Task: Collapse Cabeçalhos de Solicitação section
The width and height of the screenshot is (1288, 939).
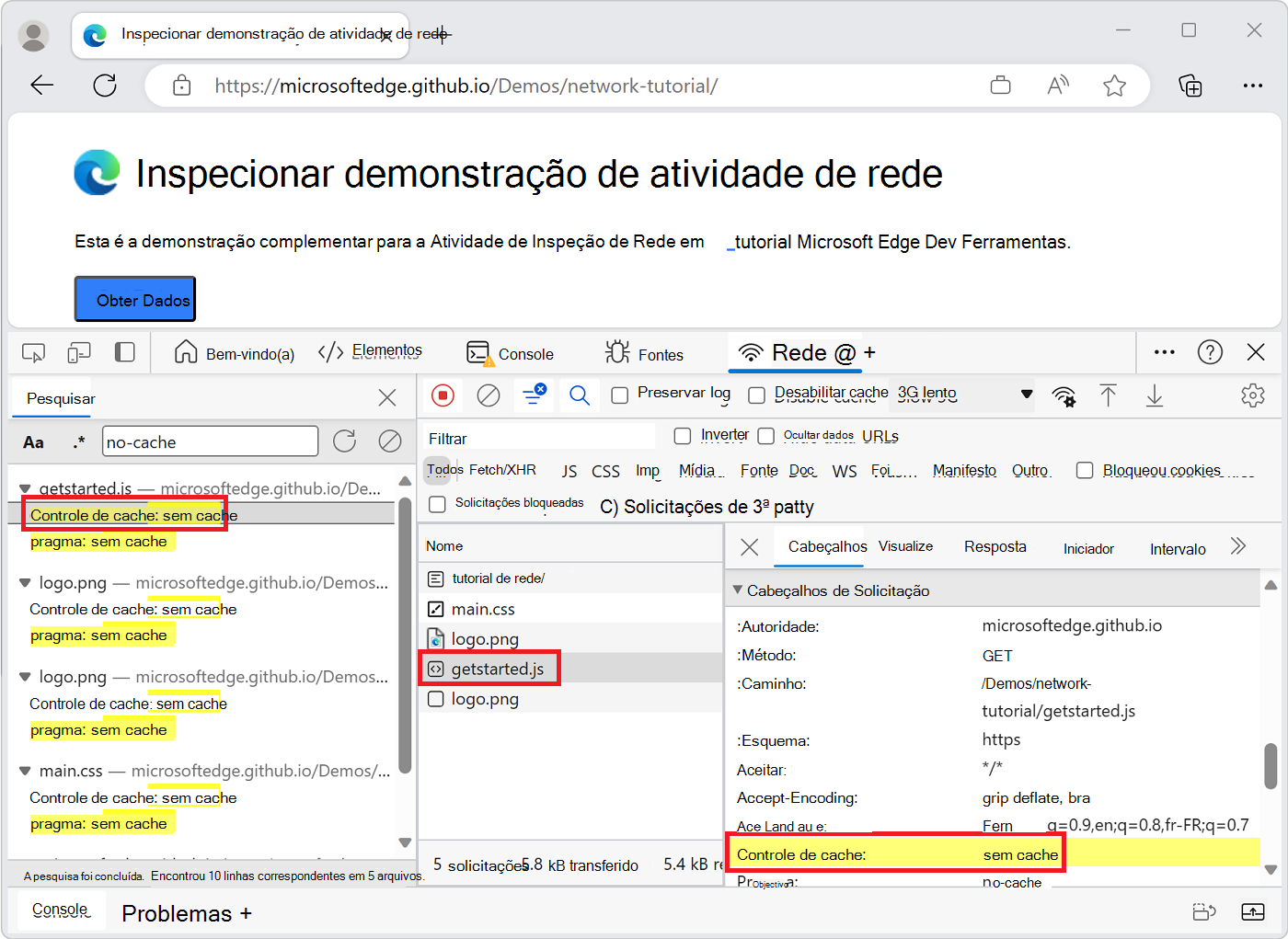Action: 737,590
